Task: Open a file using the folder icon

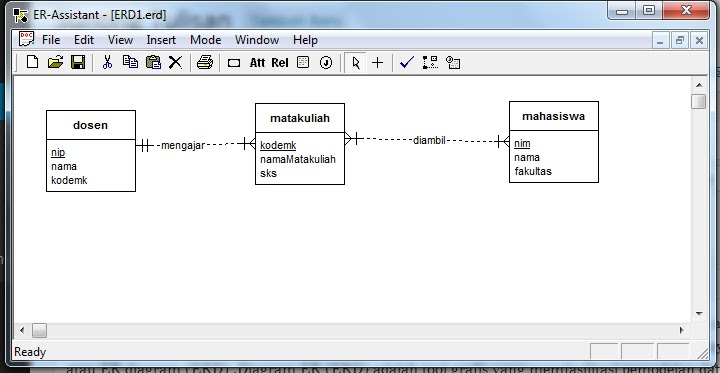Action: coord(56,62)
